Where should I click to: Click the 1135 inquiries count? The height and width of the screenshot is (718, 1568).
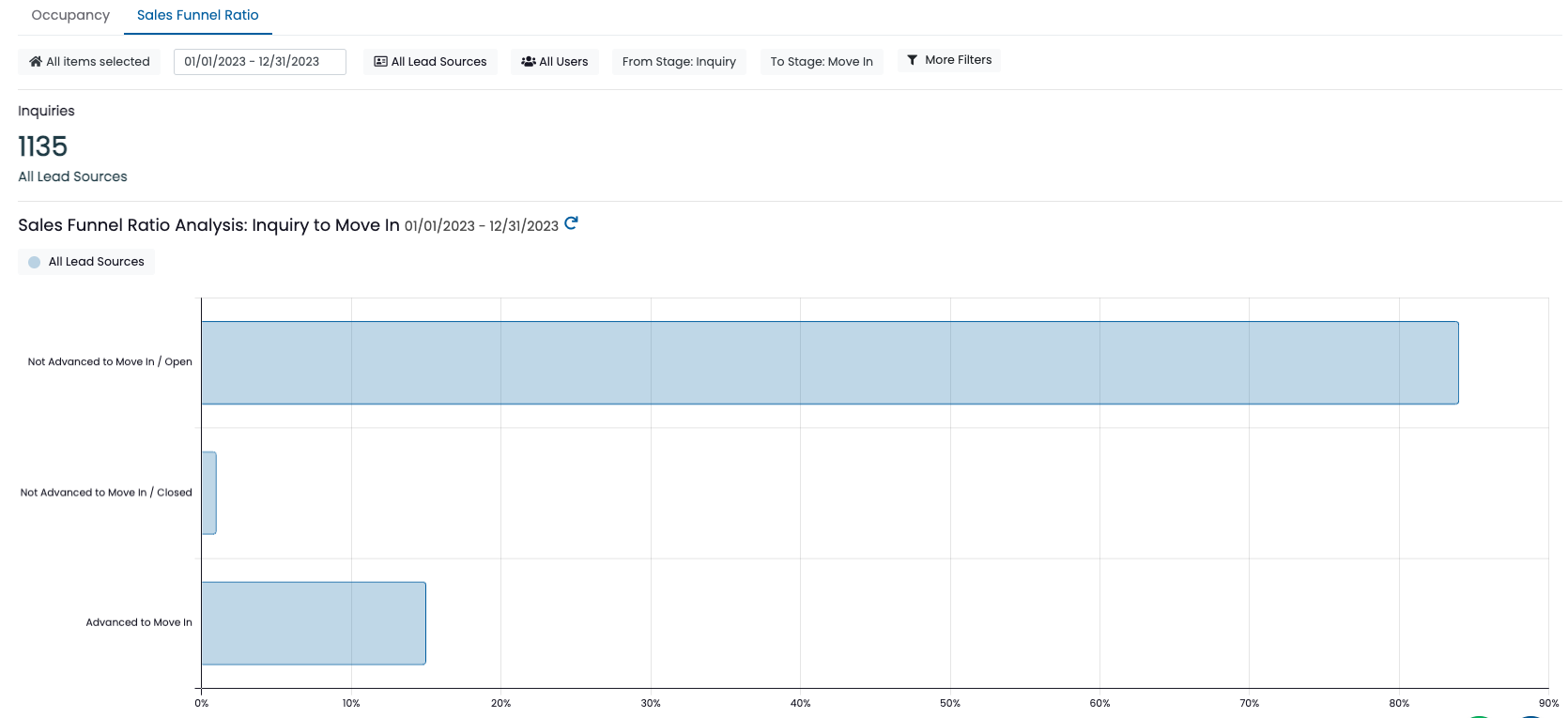(x=43, y=146)
